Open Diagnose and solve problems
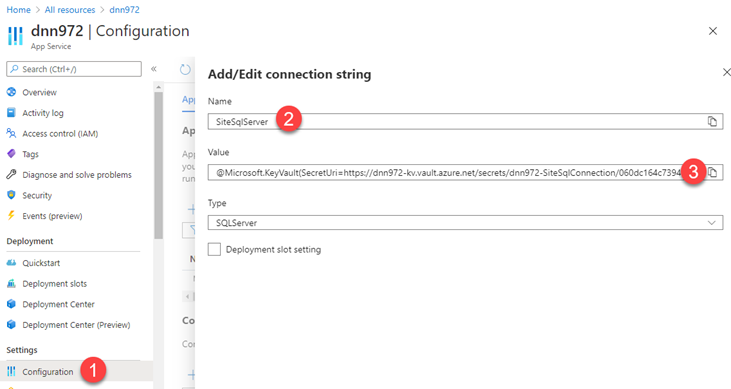 76,174
